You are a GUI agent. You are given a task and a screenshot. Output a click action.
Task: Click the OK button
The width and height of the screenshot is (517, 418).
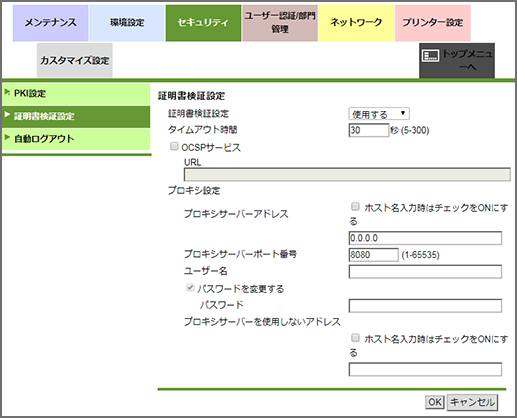435,402
